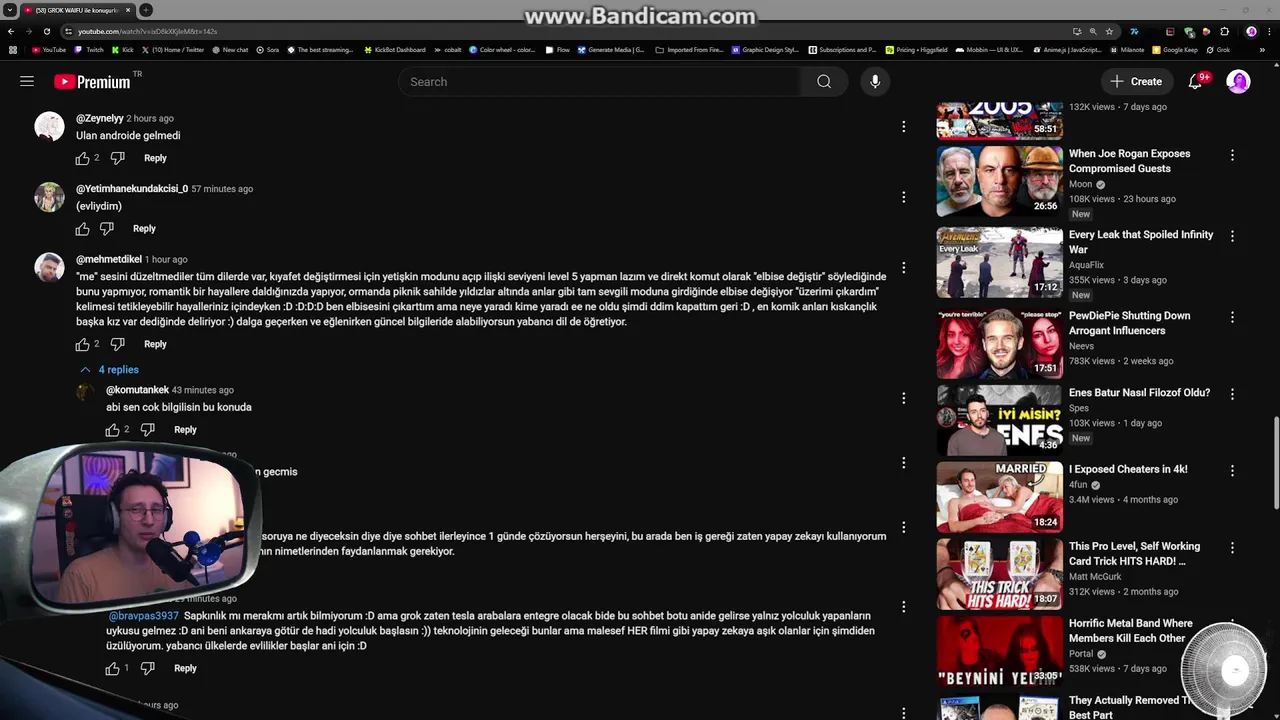The width and height of the screenshot is (1280, 720).
Task: Open the I Exposed Cheaters thumbnail
Action: [x=999, y=497]
